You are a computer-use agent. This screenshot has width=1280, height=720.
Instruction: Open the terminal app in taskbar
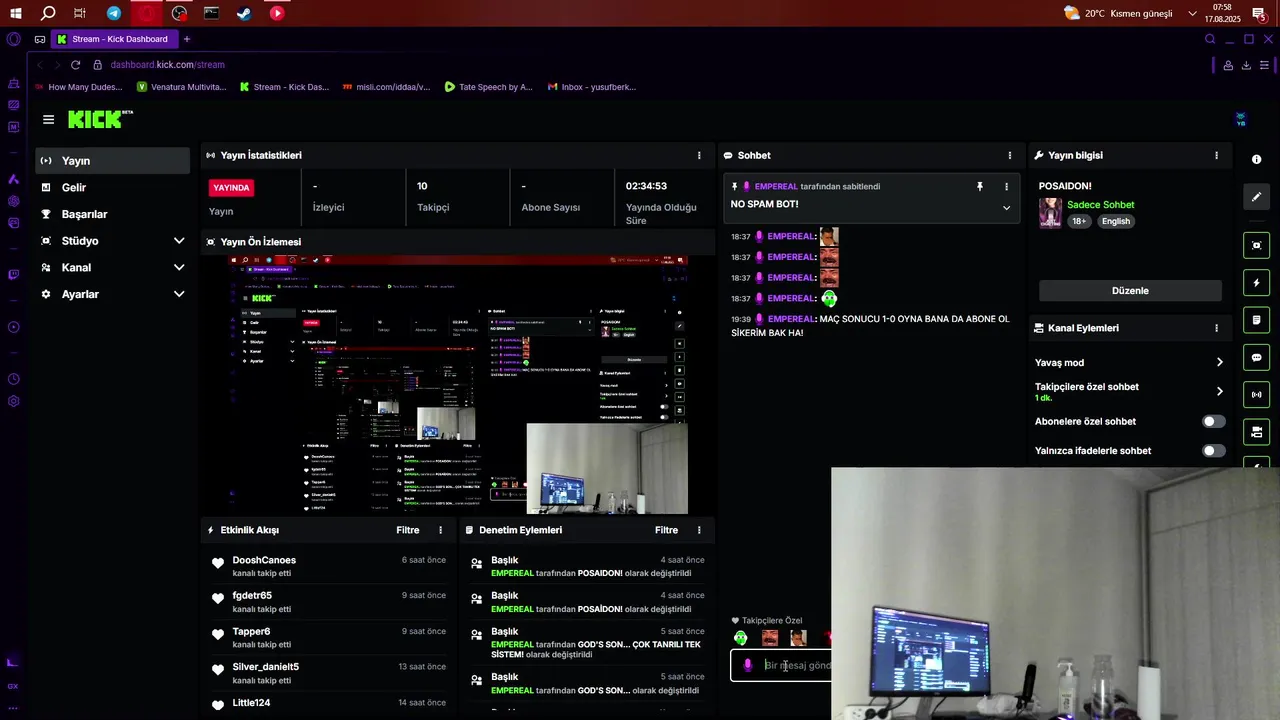click(x=211, y=13)
